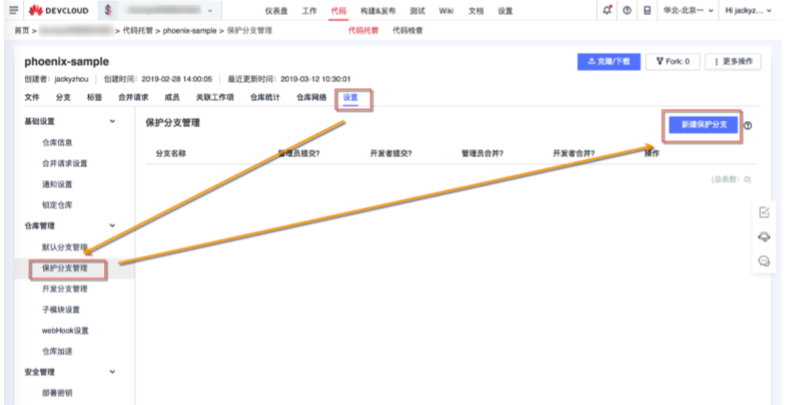Open 部署密钥 in sidebar
The width and height of the screenshot is (802, 405).
coord(57,393)
